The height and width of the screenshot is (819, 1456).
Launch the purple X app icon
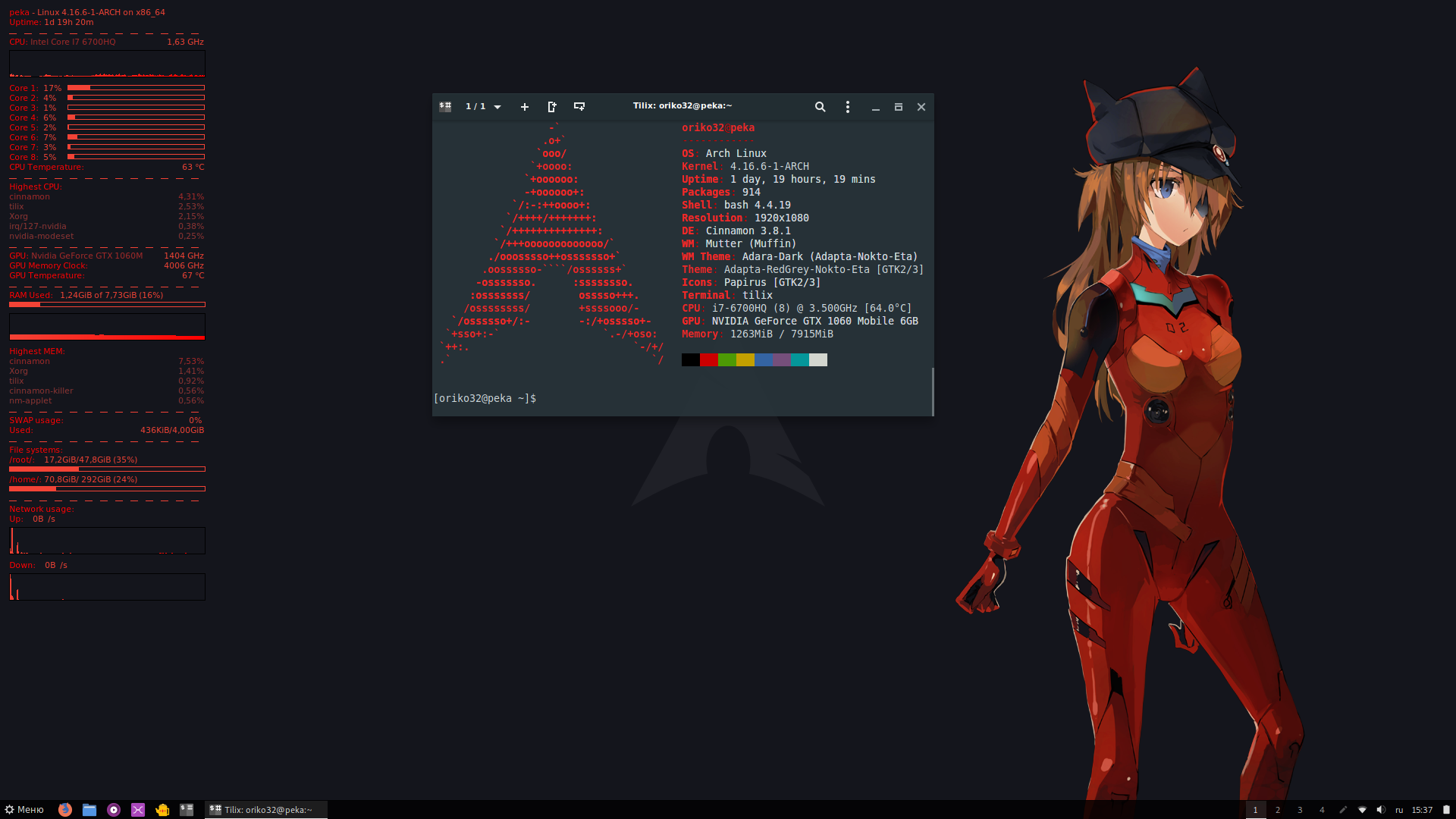tap(138, 810)
